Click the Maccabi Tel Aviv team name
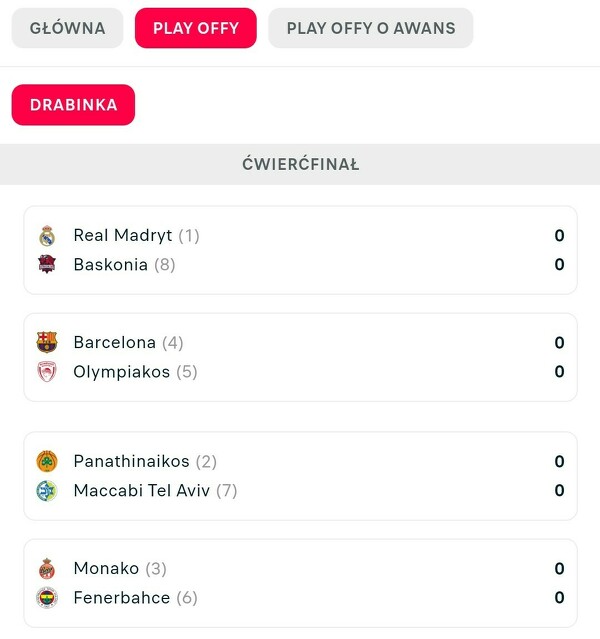Image resolution: width=600 pixels, height=639 pixels. pyautogui.click(x=141, y=491)
